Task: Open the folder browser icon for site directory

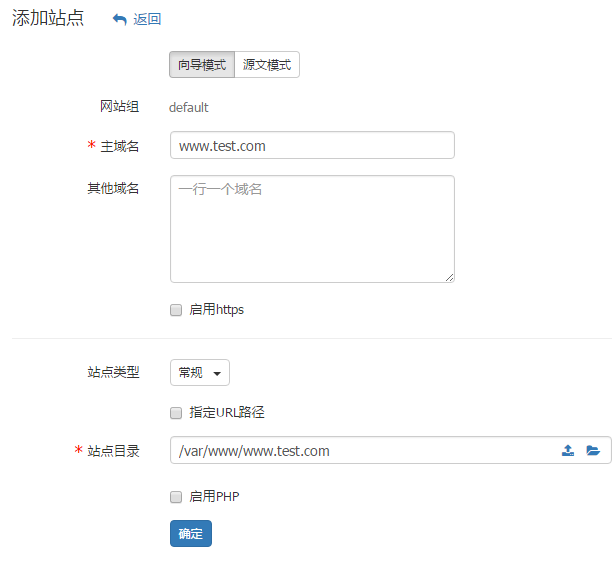Action: [593, 451]
